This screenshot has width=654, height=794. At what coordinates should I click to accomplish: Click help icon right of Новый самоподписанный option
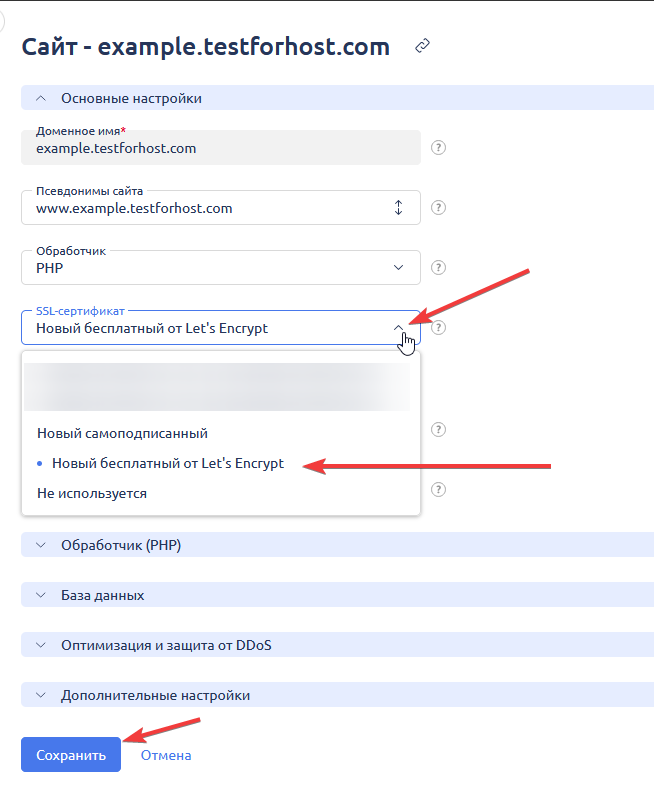click(438, 430)
